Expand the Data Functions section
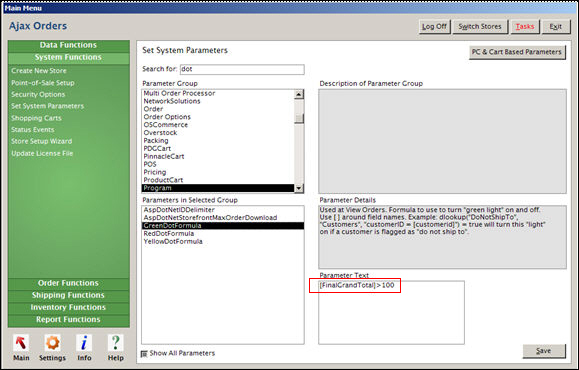 click(x=68, y=45)
